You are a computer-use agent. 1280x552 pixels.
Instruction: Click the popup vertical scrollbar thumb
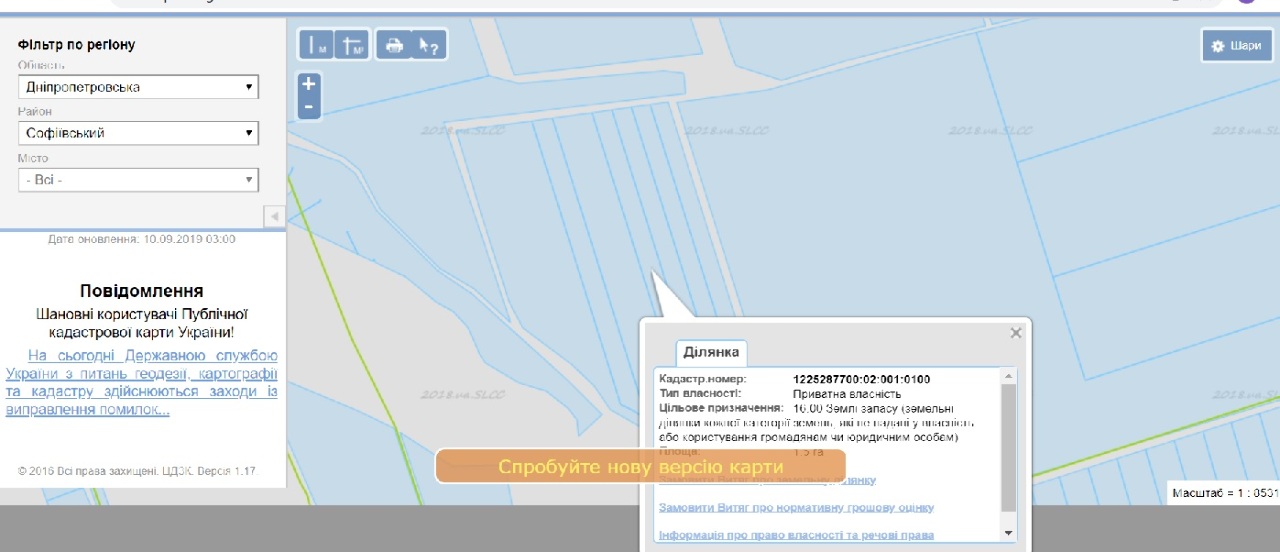1008,448
